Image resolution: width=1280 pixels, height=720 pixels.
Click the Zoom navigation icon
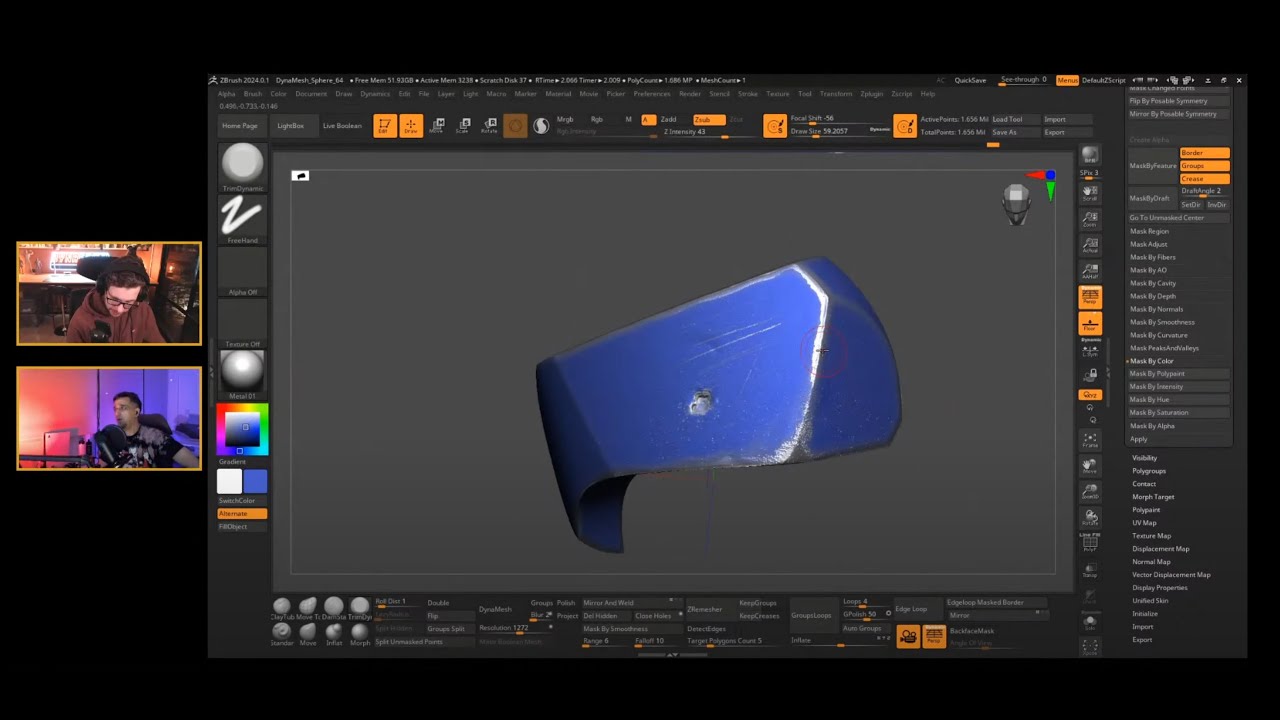(1090, 219)
